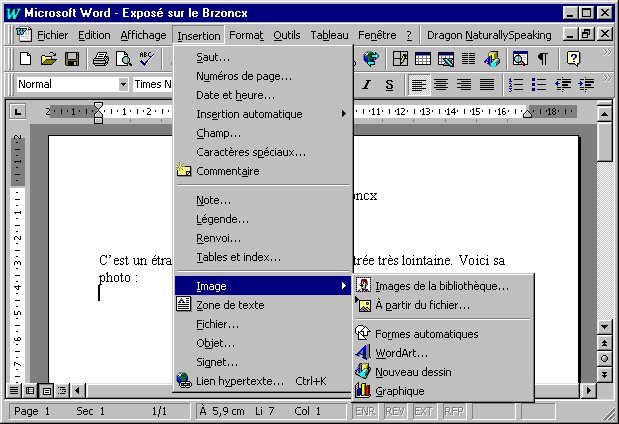Click the Times New Roman font box
Screen dimensions: 619x424
pyautogui.click(x=153, y=84)
